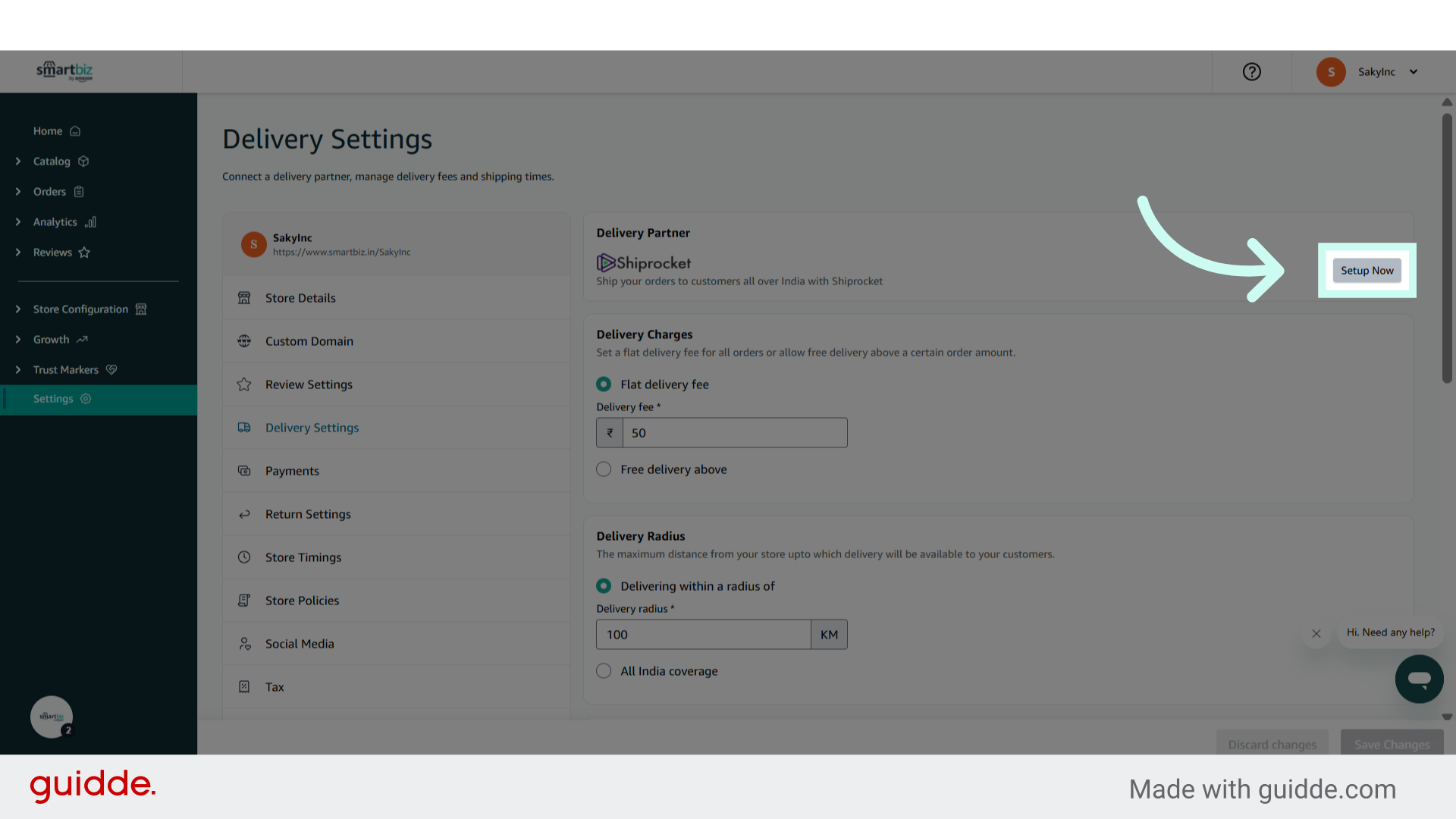Open Review Settings in settings list
Screen dimensions: 1456x819
[309, 384]
